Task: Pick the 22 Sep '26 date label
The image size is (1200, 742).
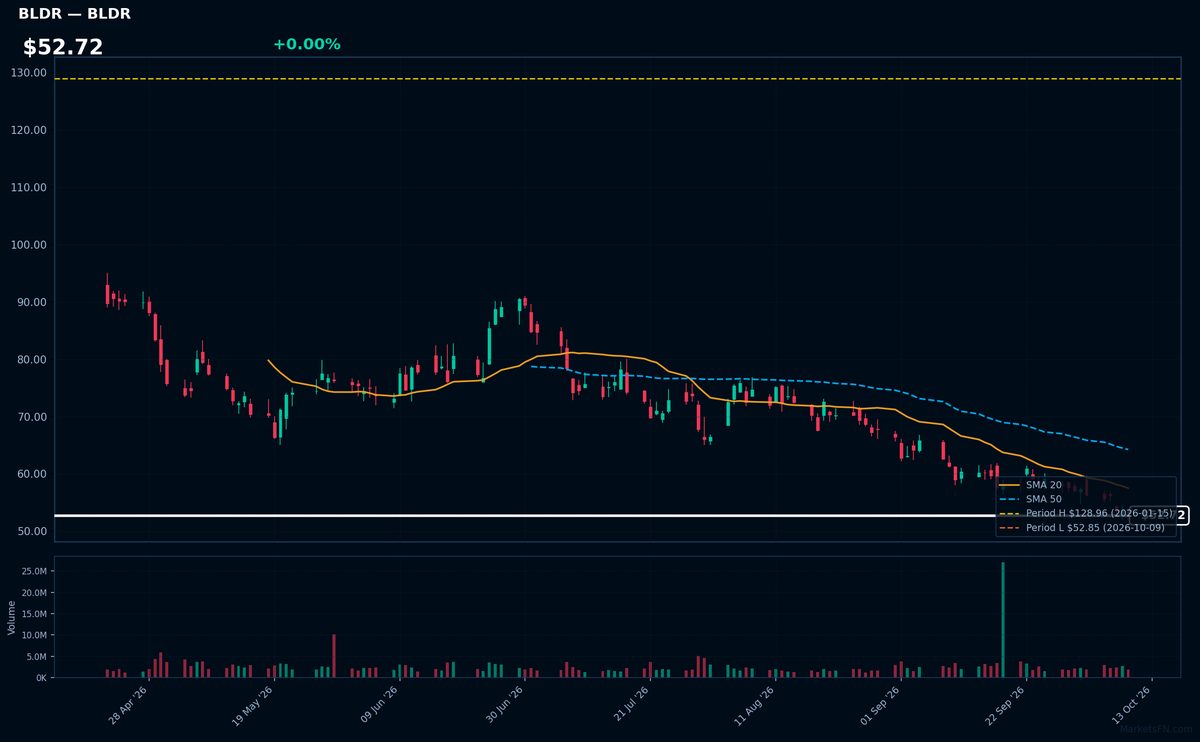Action: (1006, 706)
